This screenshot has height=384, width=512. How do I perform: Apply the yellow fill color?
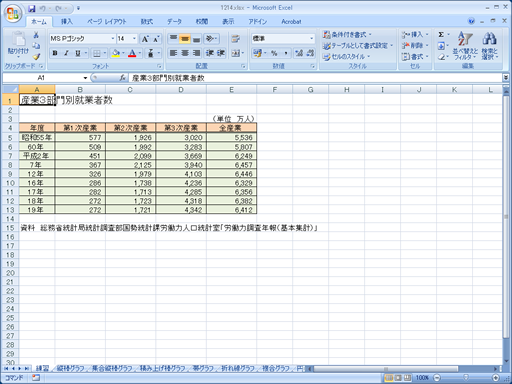[116, 53]
